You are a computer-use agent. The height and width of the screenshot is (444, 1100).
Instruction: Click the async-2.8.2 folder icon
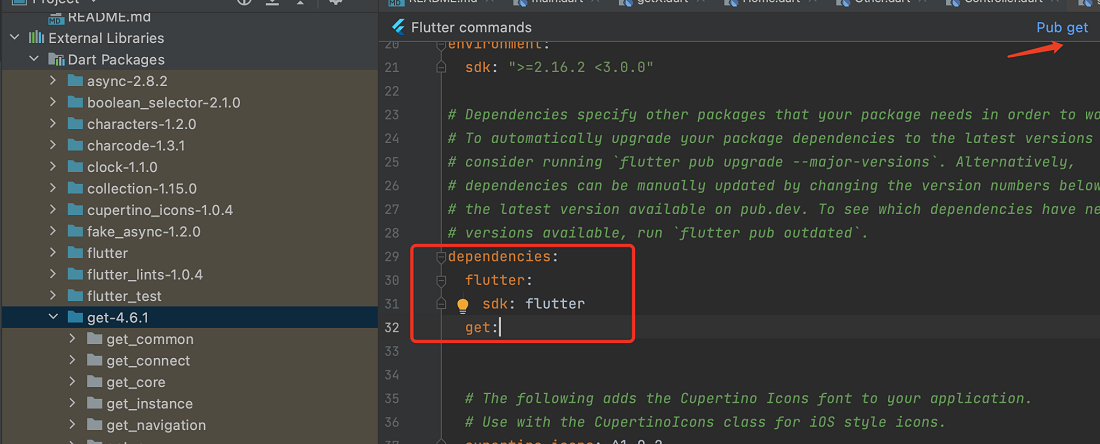click(x=75, y=81)
